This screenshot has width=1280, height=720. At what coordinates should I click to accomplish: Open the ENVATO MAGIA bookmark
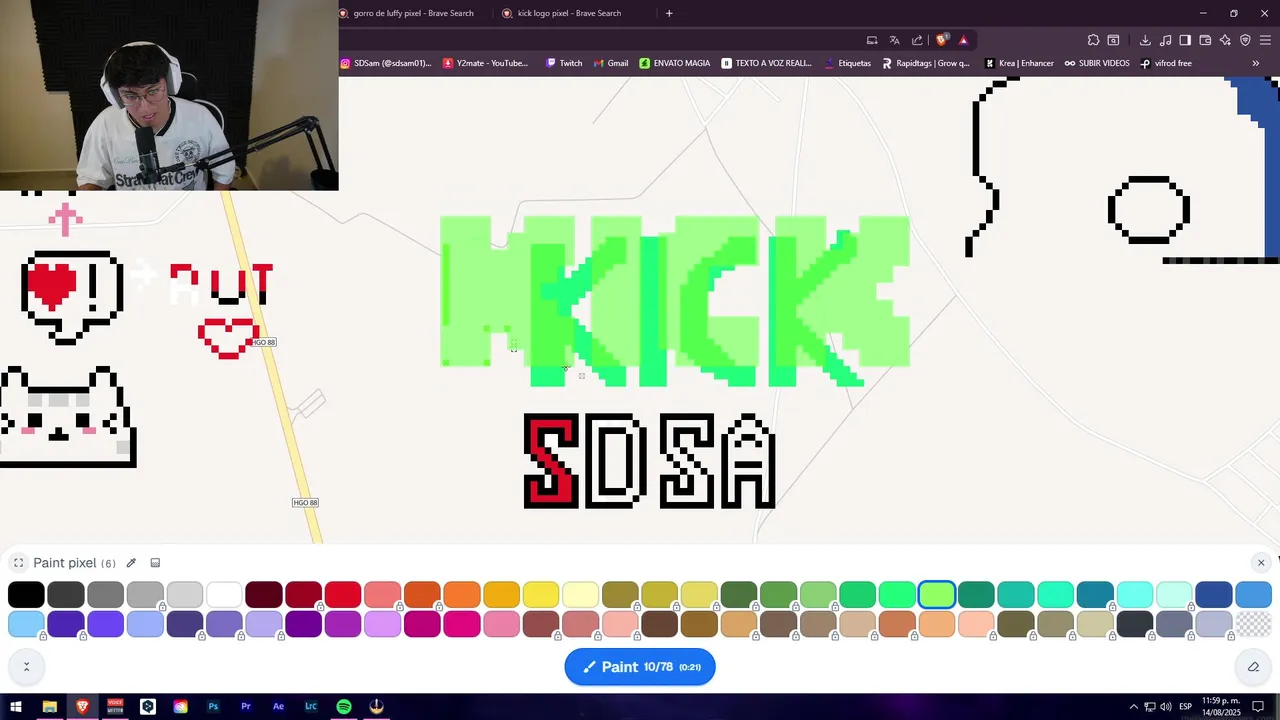pyautogui.click(x=675, y=63)
